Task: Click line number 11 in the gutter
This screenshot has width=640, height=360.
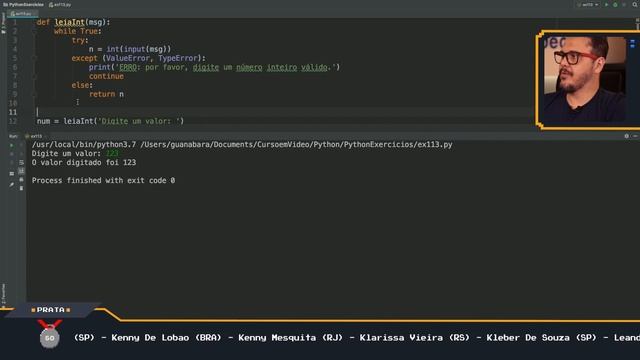Action: pos(13,112)
